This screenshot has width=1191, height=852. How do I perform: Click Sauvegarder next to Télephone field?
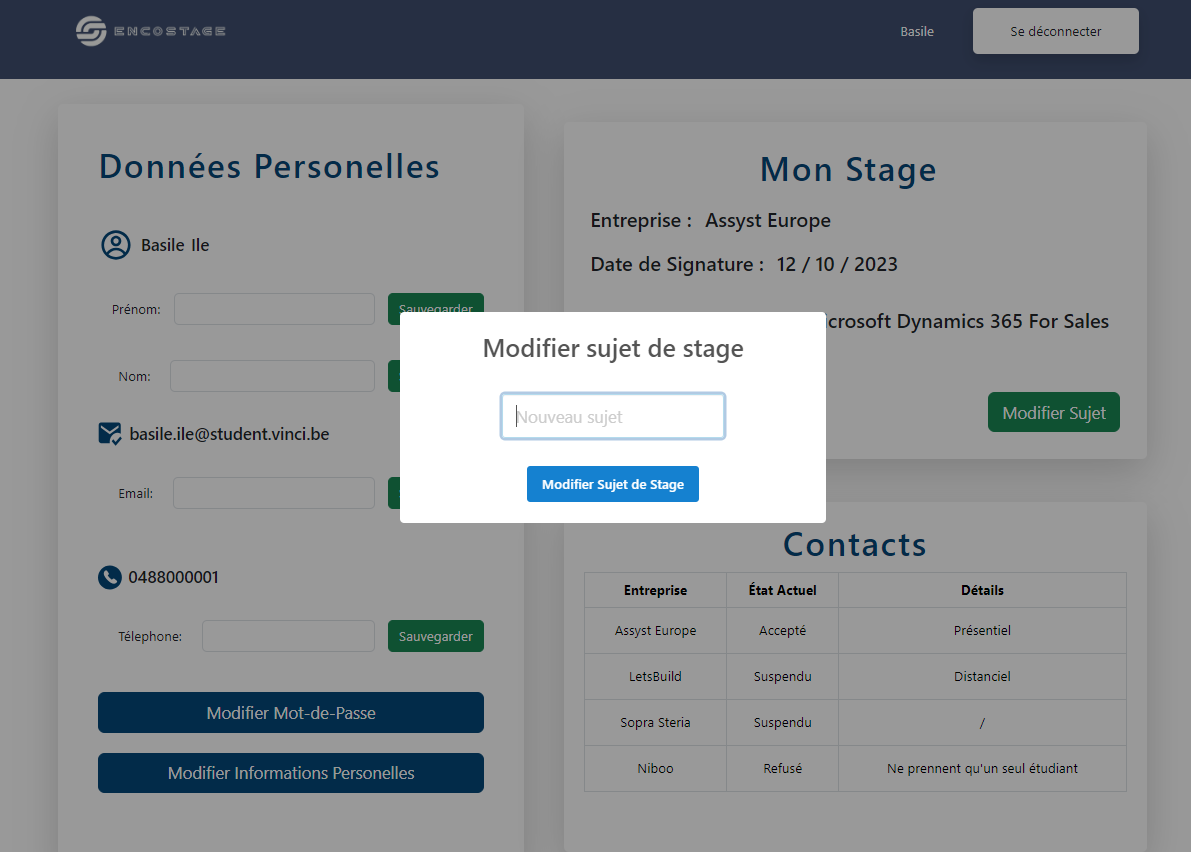point(435,636)
